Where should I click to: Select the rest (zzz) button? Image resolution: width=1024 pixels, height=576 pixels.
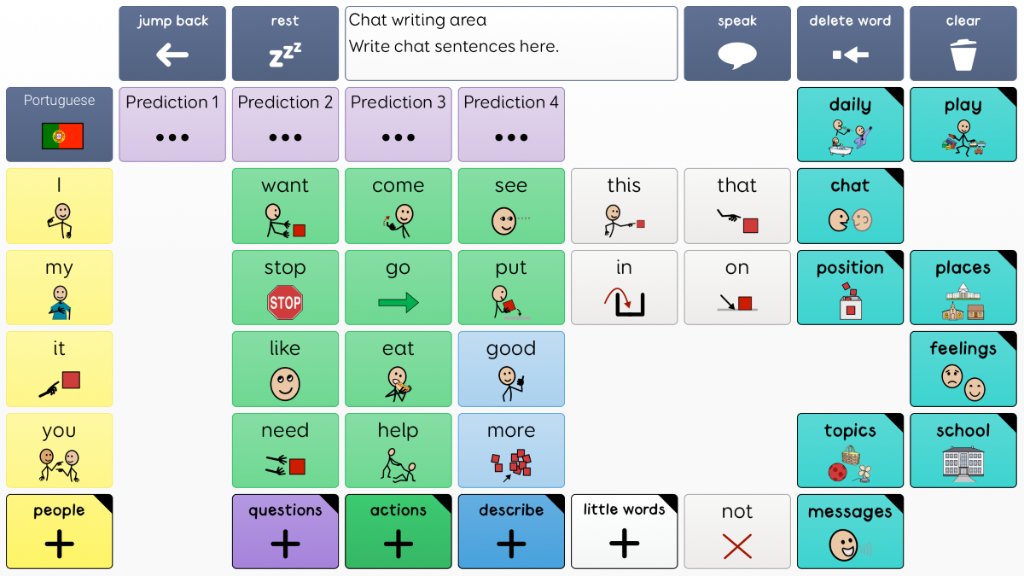[x=285, y=44]
